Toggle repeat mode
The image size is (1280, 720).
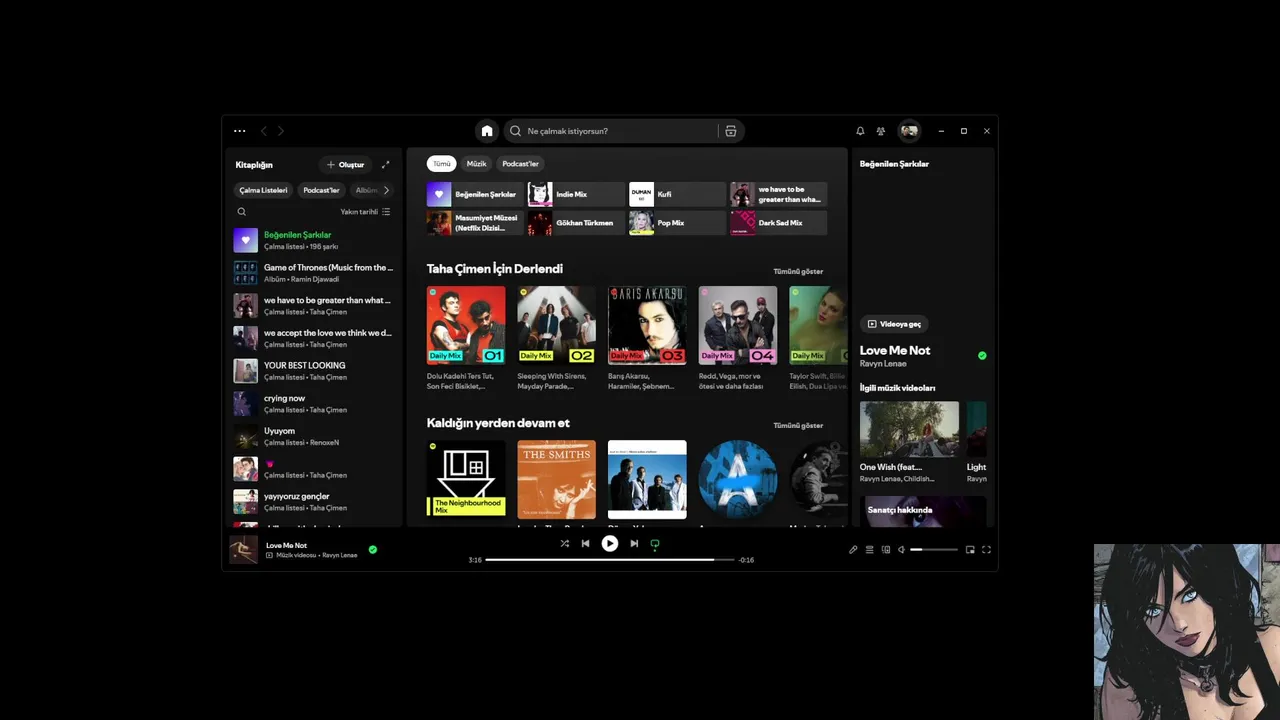[655, 544]
